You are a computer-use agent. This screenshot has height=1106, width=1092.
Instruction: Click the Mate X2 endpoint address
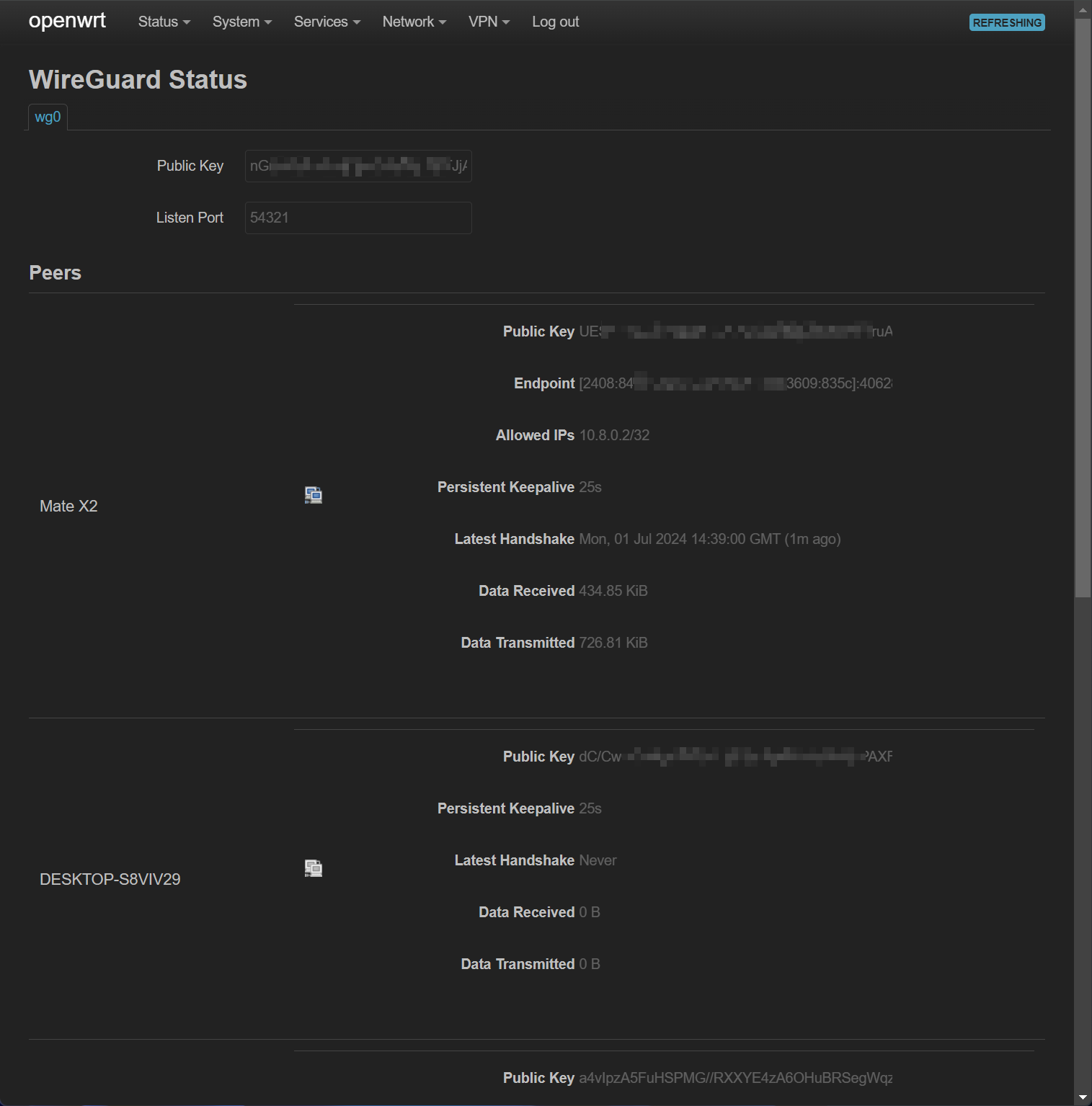(x=735, y=383)
